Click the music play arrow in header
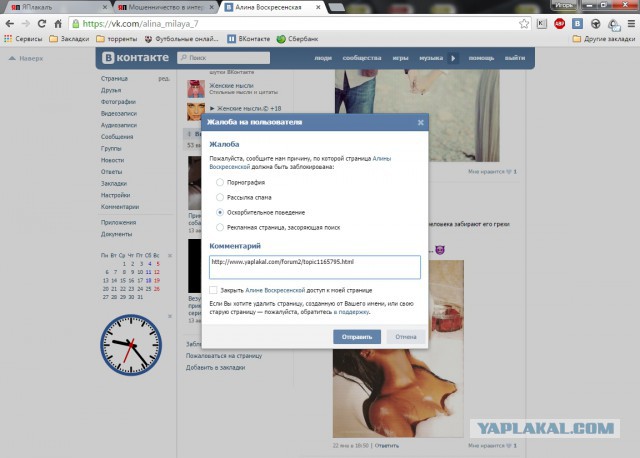This screenshot has height=458, width=640. 453,58
